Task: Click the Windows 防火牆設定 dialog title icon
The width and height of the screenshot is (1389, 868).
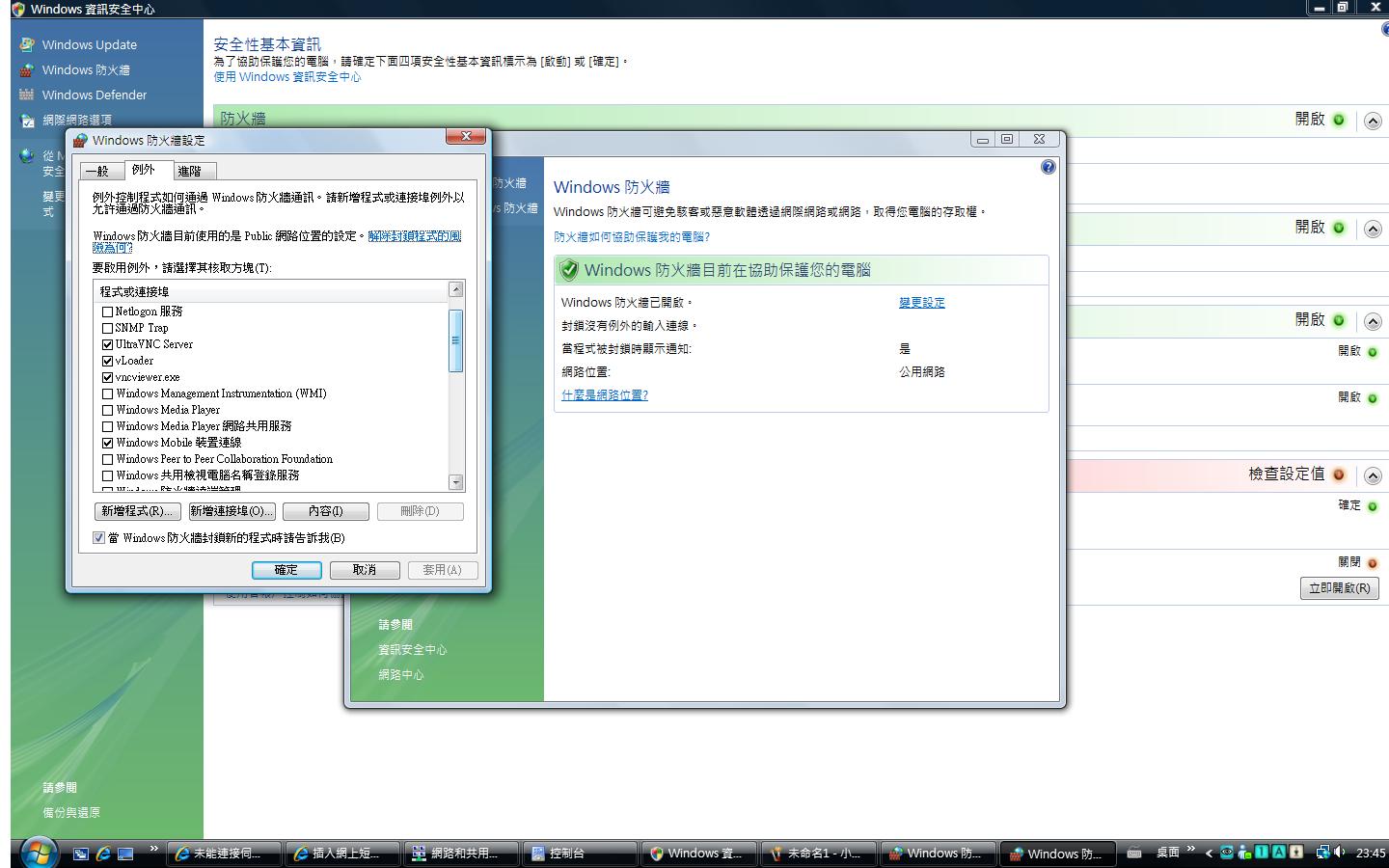Action: click(80, 140)
